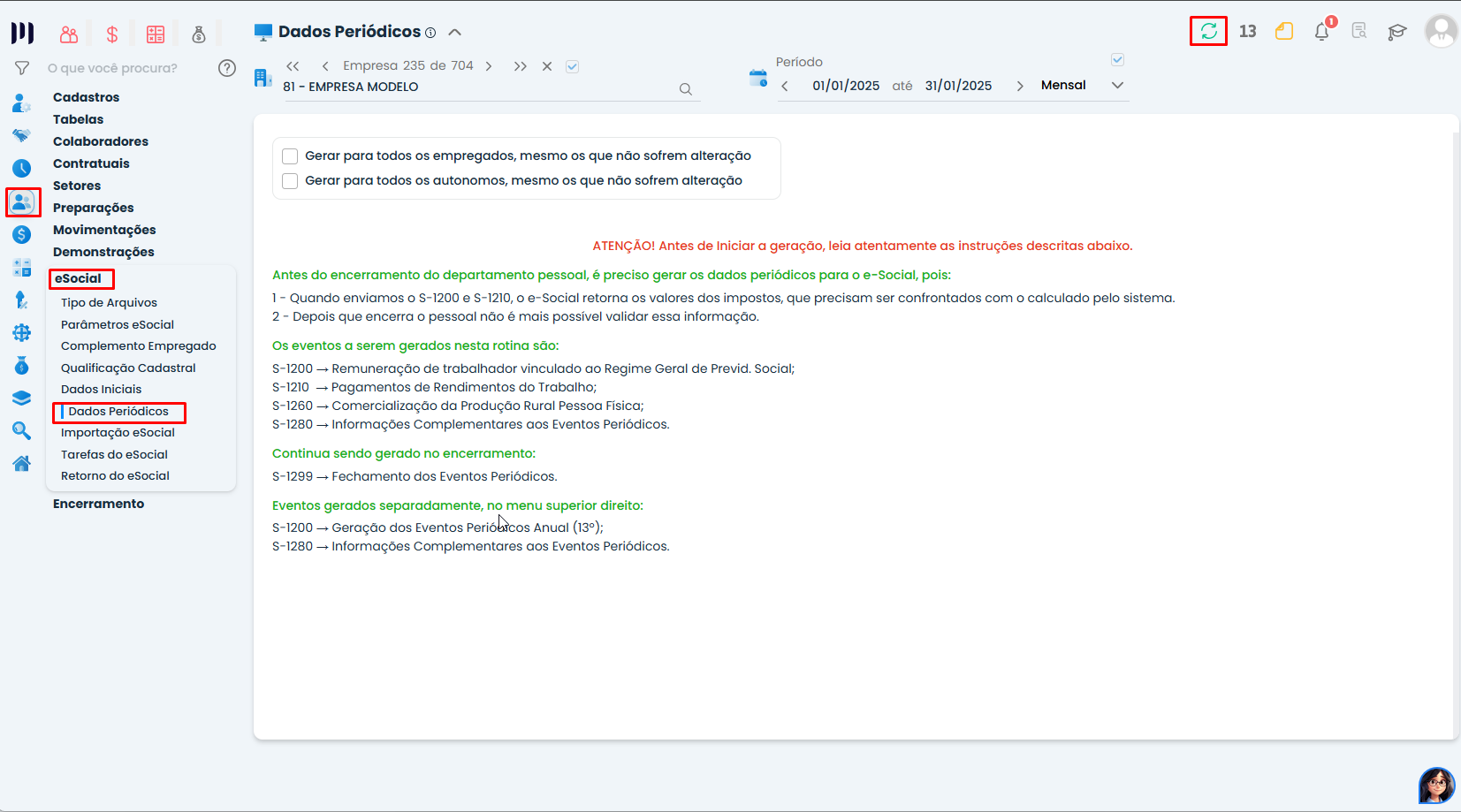Click the graduation cap training icon

point(1396,32)
